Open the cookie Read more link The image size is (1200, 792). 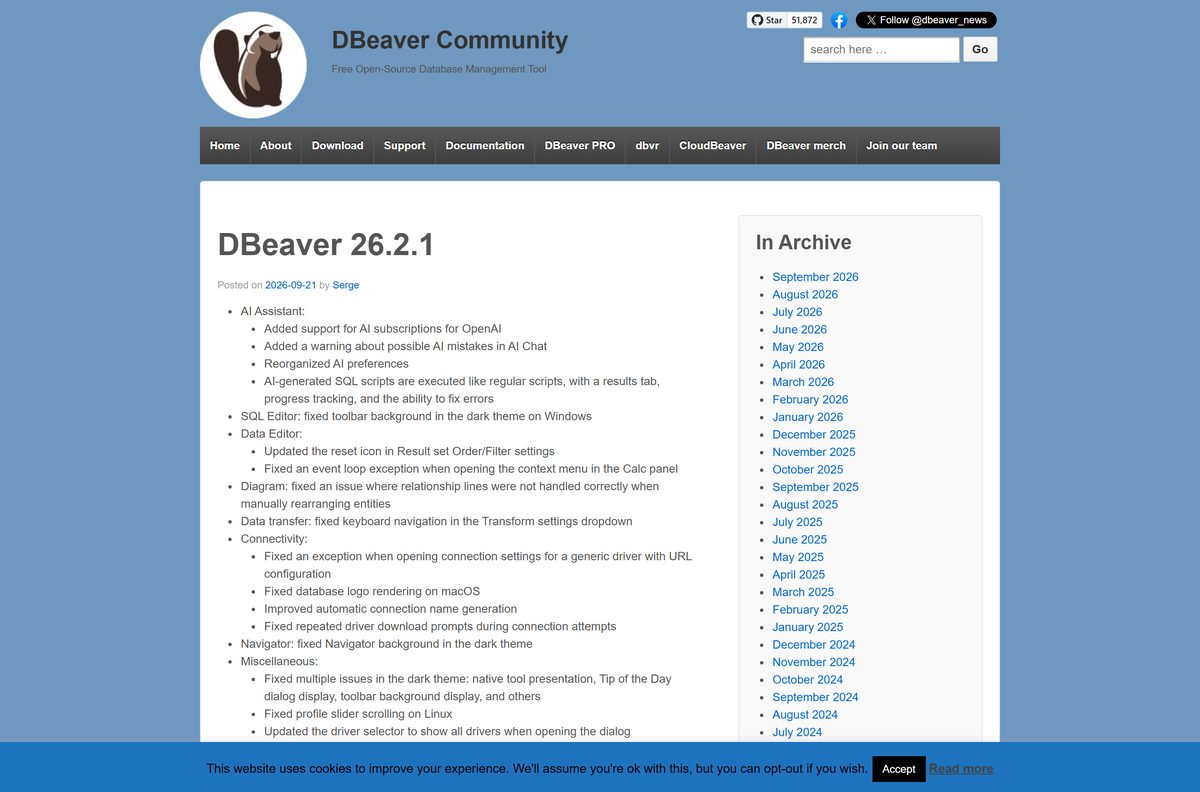(x=961, y=769)
